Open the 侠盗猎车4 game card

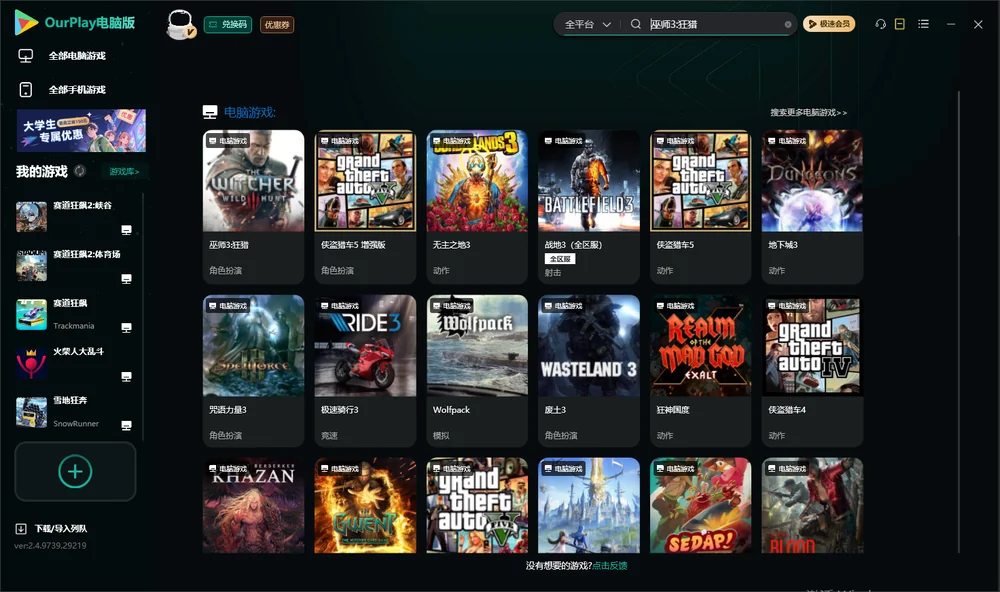pyautogui.click(x=812, y=371)
